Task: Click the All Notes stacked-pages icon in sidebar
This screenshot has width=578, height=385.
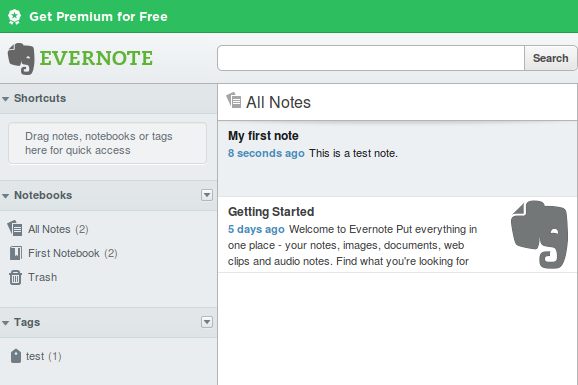Action: [x=15, y=229]
